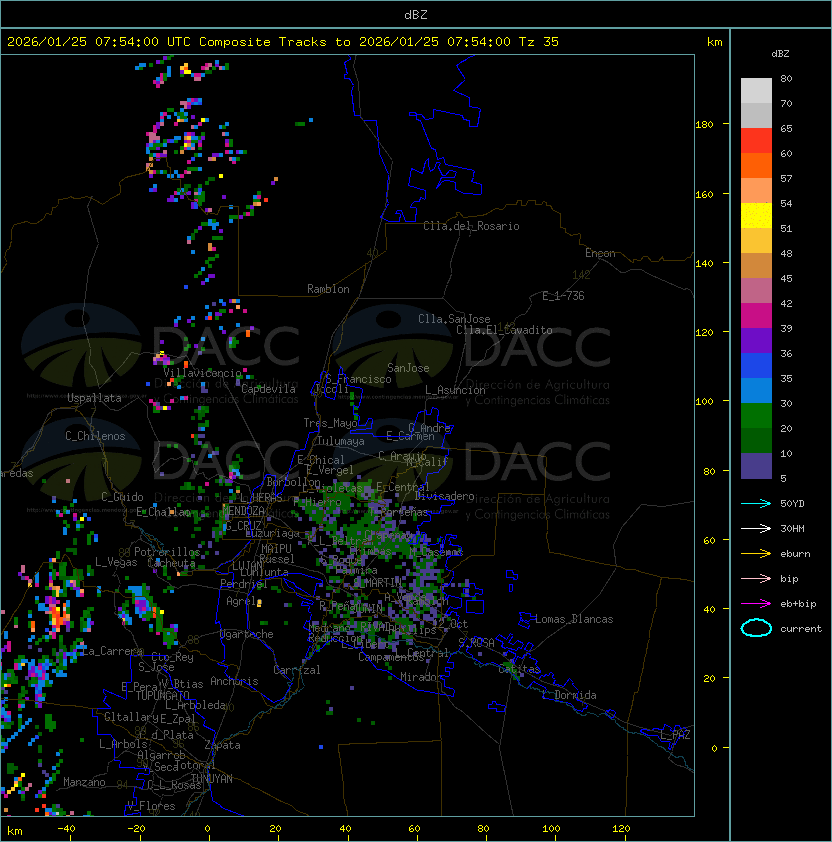Click the 'dBZ' heading above the color scale
832x842 pixels.
point(780,54)
